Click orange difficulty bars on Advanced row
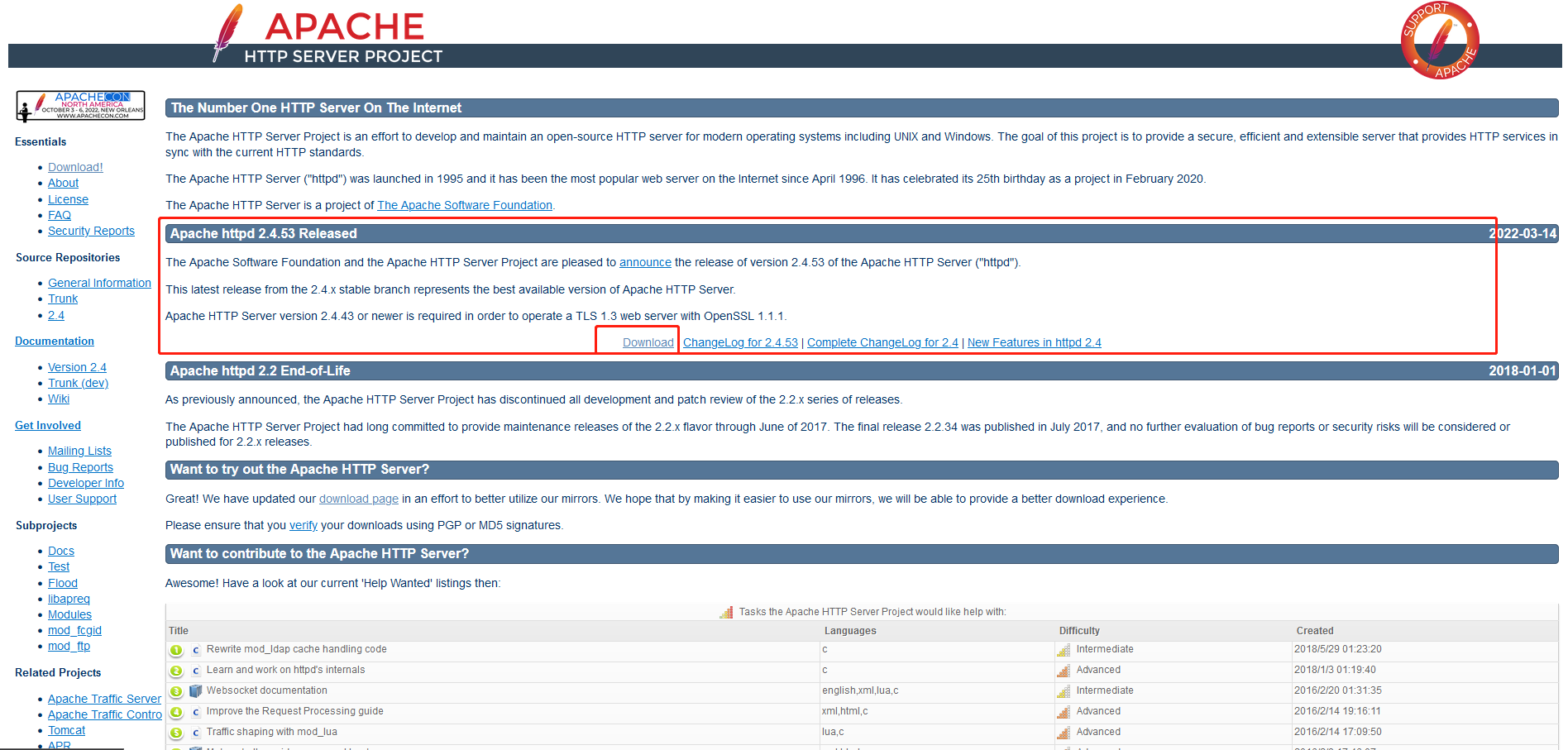The image size is (1568, 750). (1062, 670)
